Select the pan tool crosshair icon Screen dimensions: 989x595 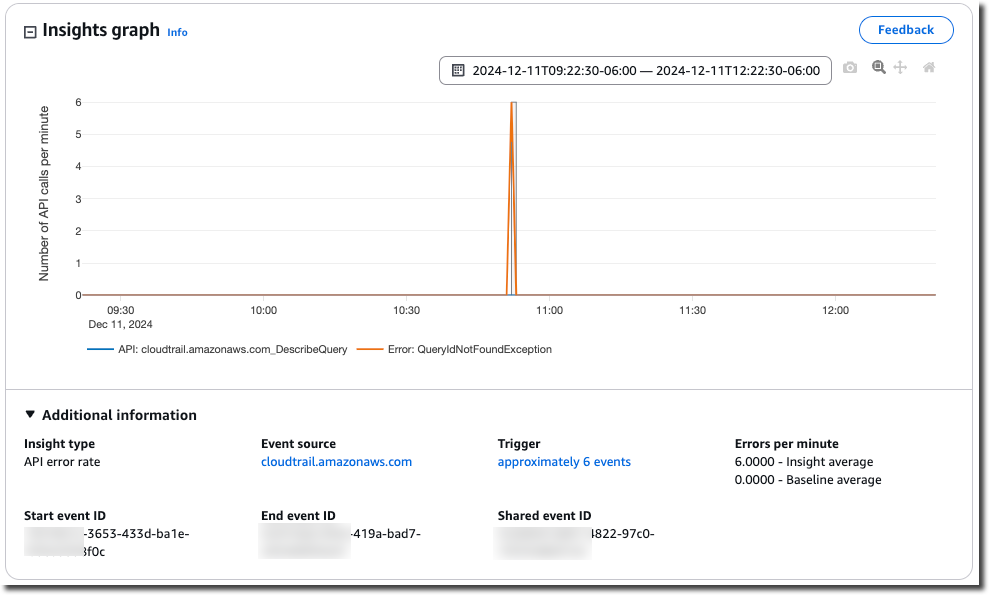(902, 67)
